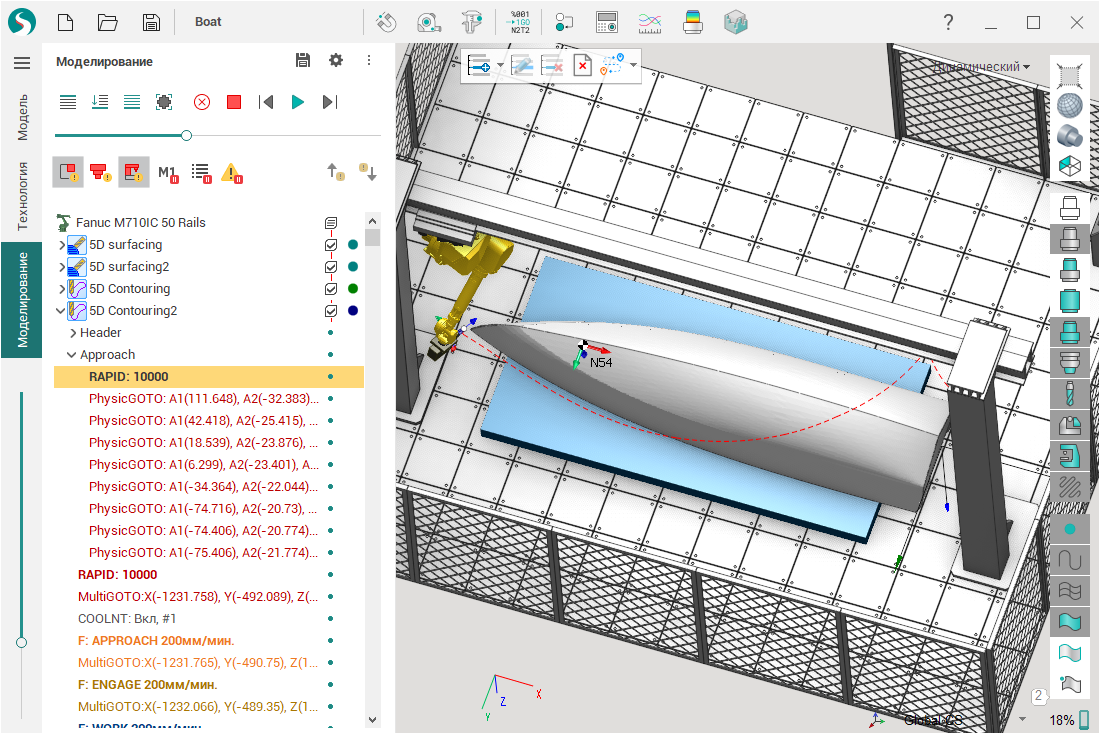Click the help question mark icon
This screenshot has height=734, width=1100.
[948, 22]
